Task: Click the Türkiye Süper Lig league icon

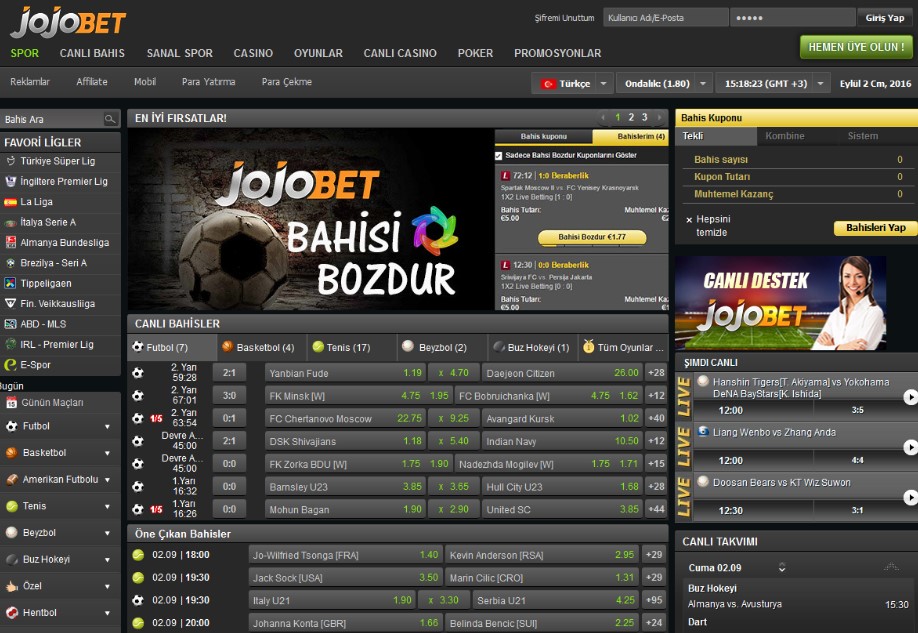Action: click(11, 161)
